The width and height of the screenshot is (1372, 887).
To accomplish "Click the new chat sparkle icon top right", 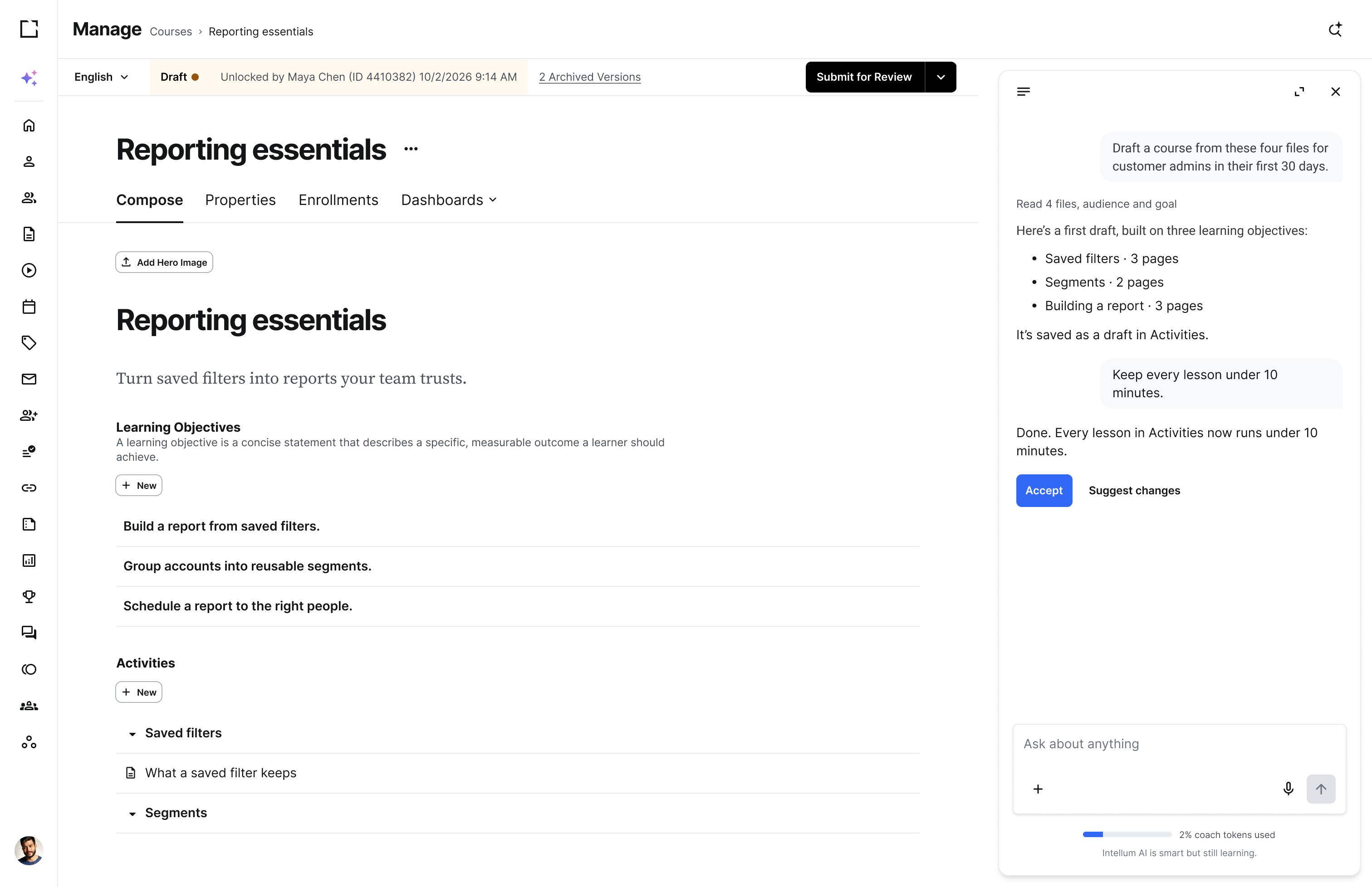I will pos(1335,29).
